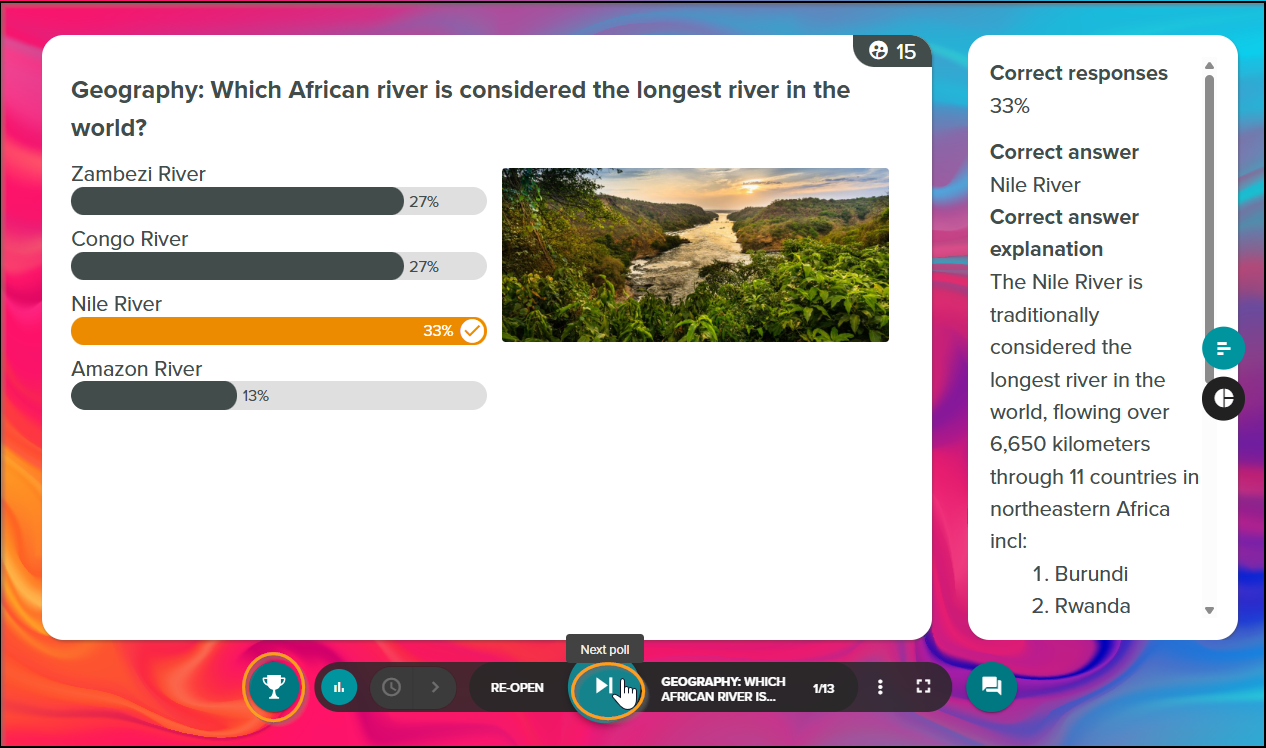Skip to the next poll
Image resolution: width=1266 pixels, height=748 pixels.
click(604, 686)
